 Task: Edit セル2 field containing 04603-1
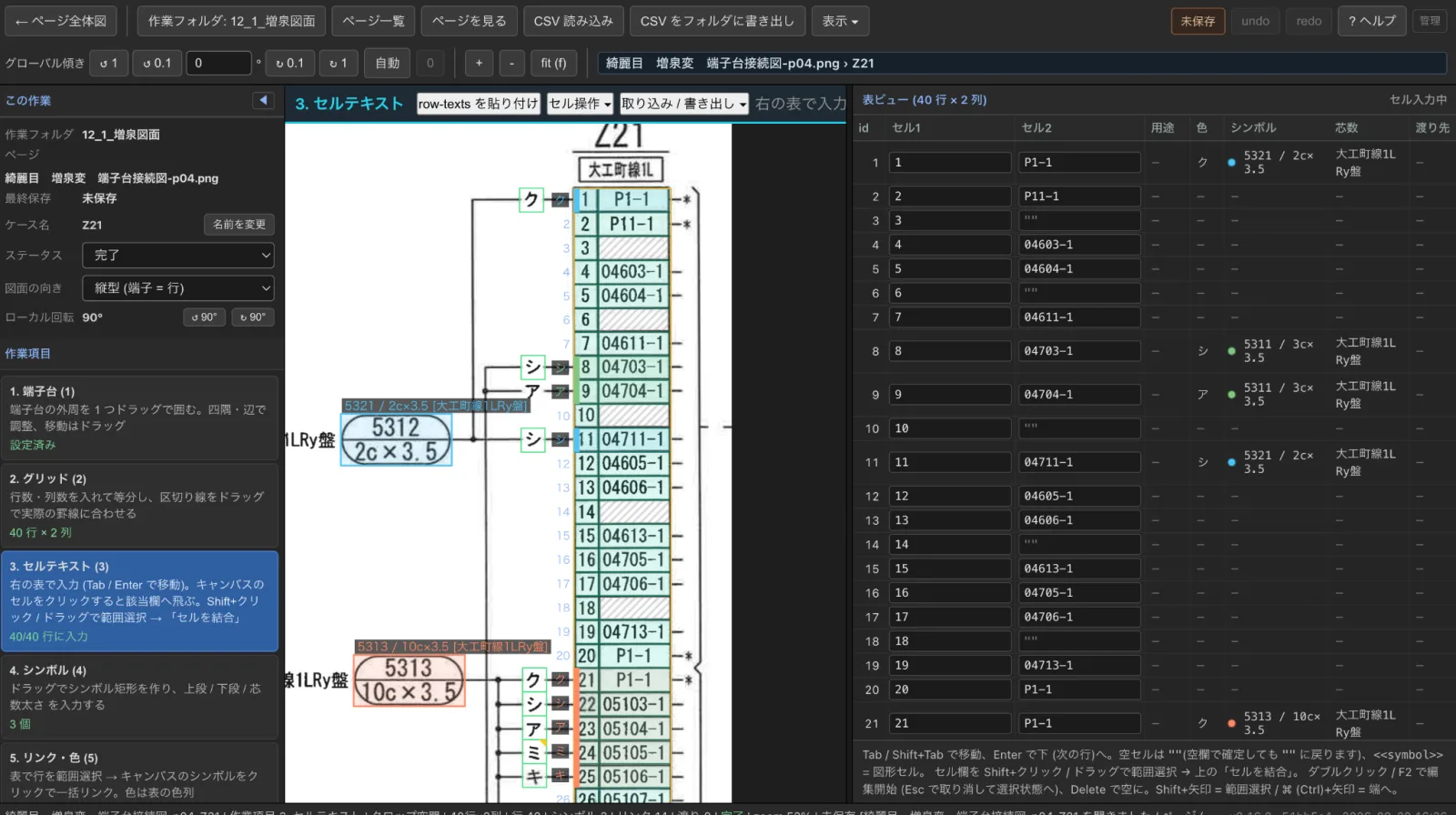click(x=1079, y=245)
